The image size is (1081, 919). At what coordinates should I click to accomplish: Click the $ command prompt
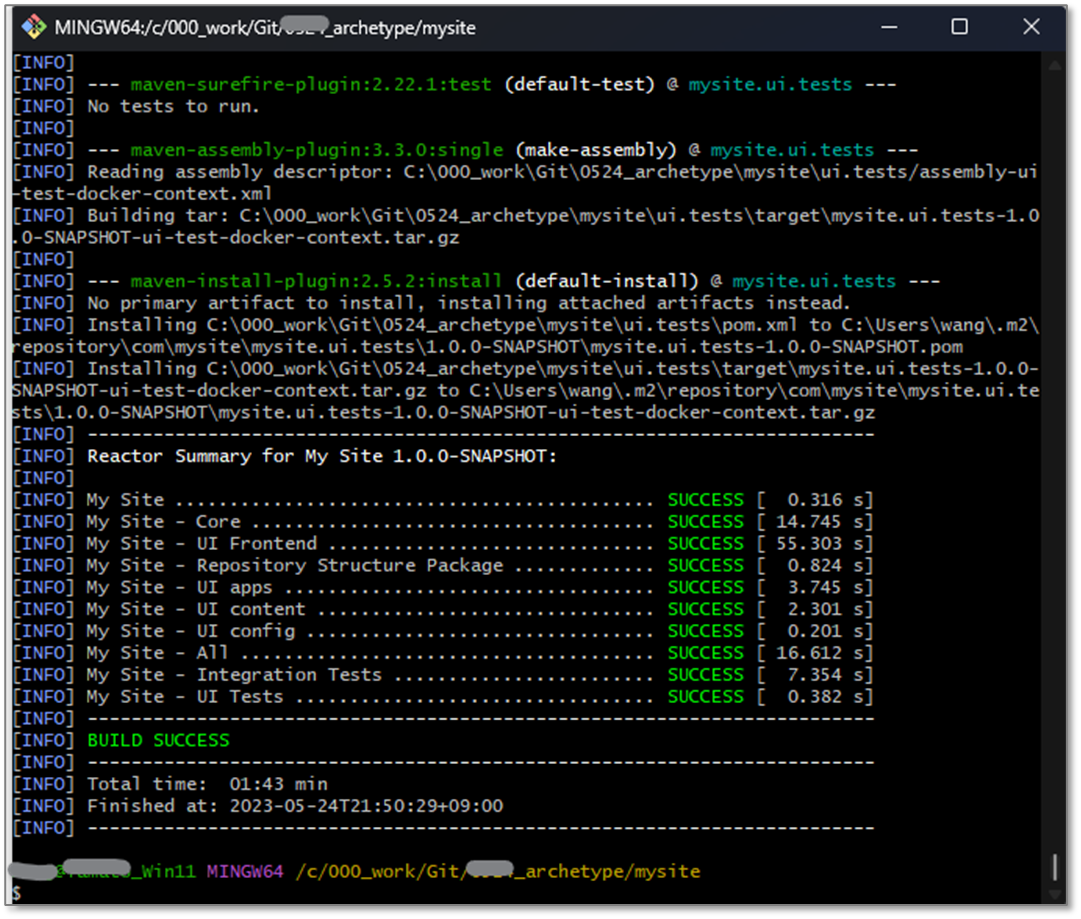pyautogui.click(x=17, y=893)
